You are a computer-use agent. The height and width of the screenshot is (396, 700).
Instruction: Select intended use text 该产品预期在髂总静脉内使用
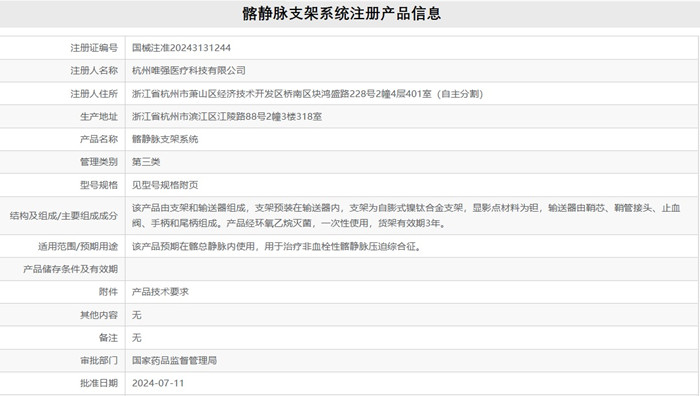[276, 246]
